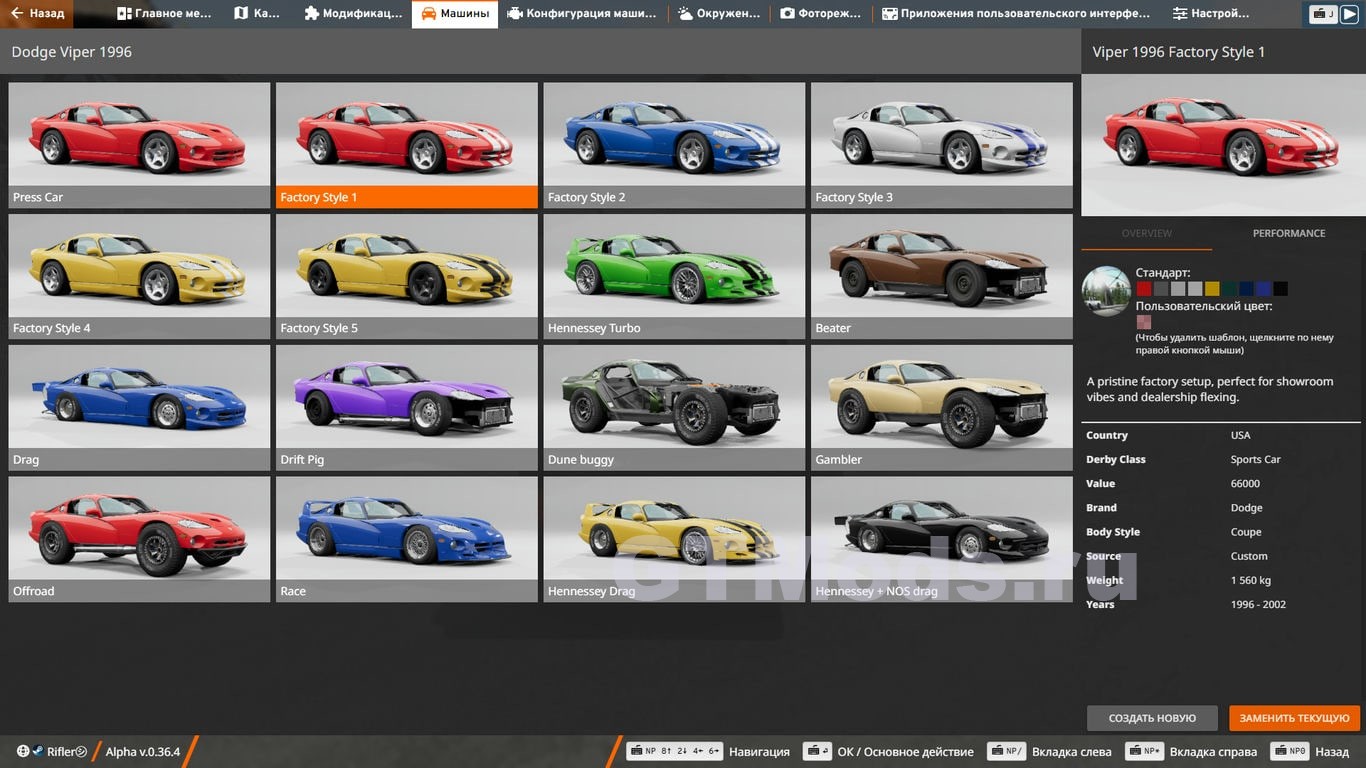Choose the blue Drag configuration
The height and width of the screenshot is (768, 1366).
pos(139,408)
